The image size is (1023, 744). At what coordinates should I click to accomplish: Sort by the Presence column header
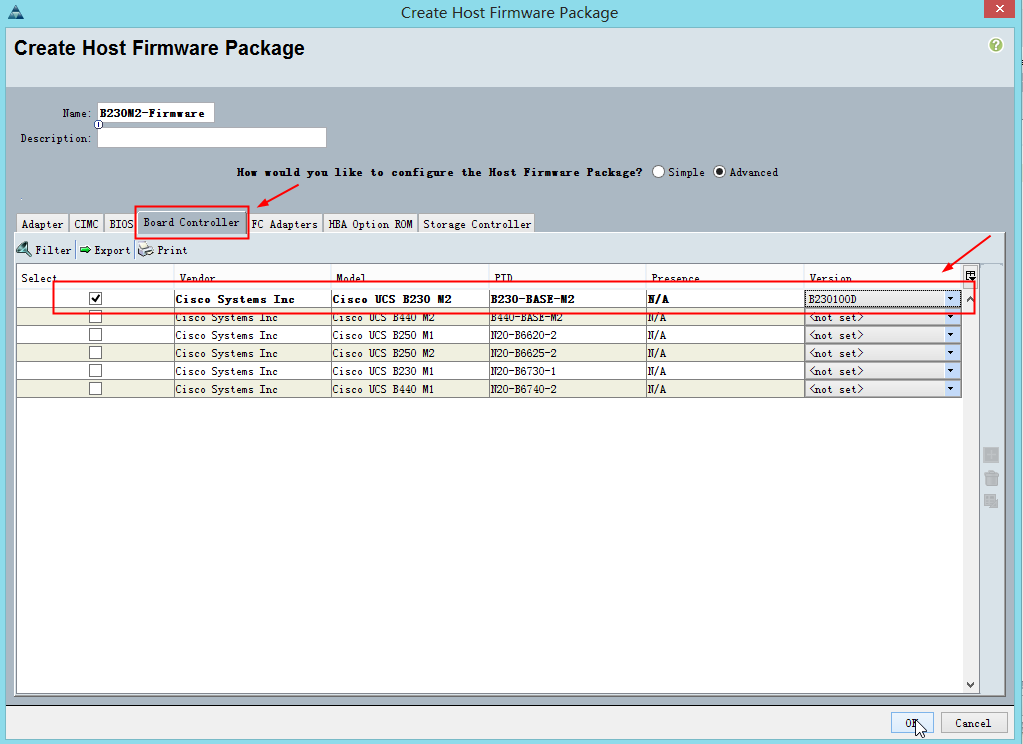pyautogui.click(x=725, y=277)
